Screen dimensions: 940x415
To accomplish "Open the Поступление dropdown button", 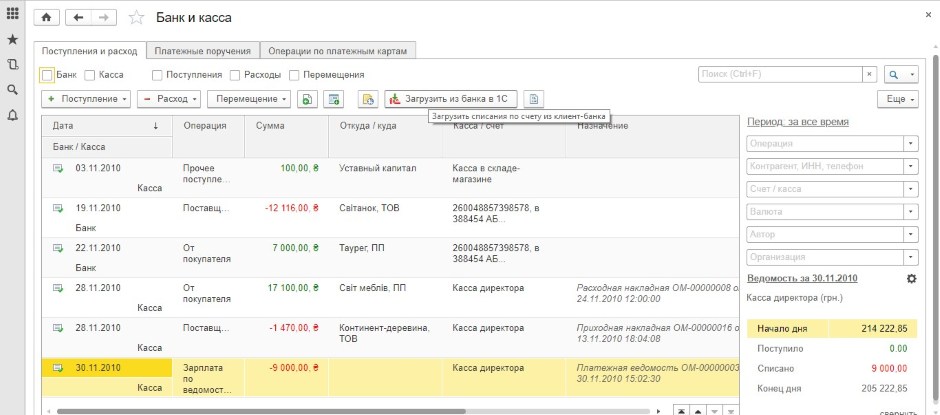I will pos(86,100).
